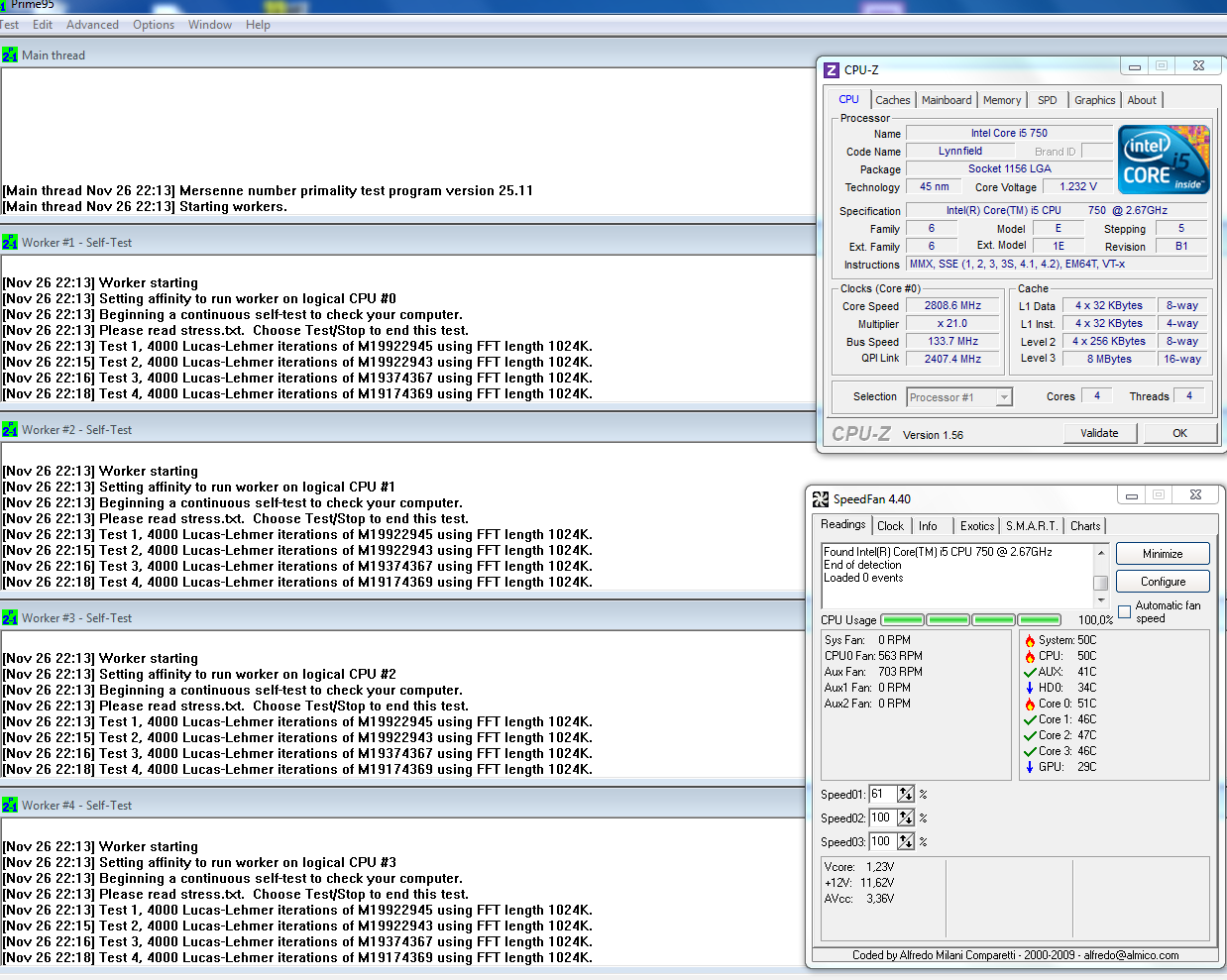Click the flame icon next to Core 0
Viewport: 1227px width, 980px height.
1030,704
